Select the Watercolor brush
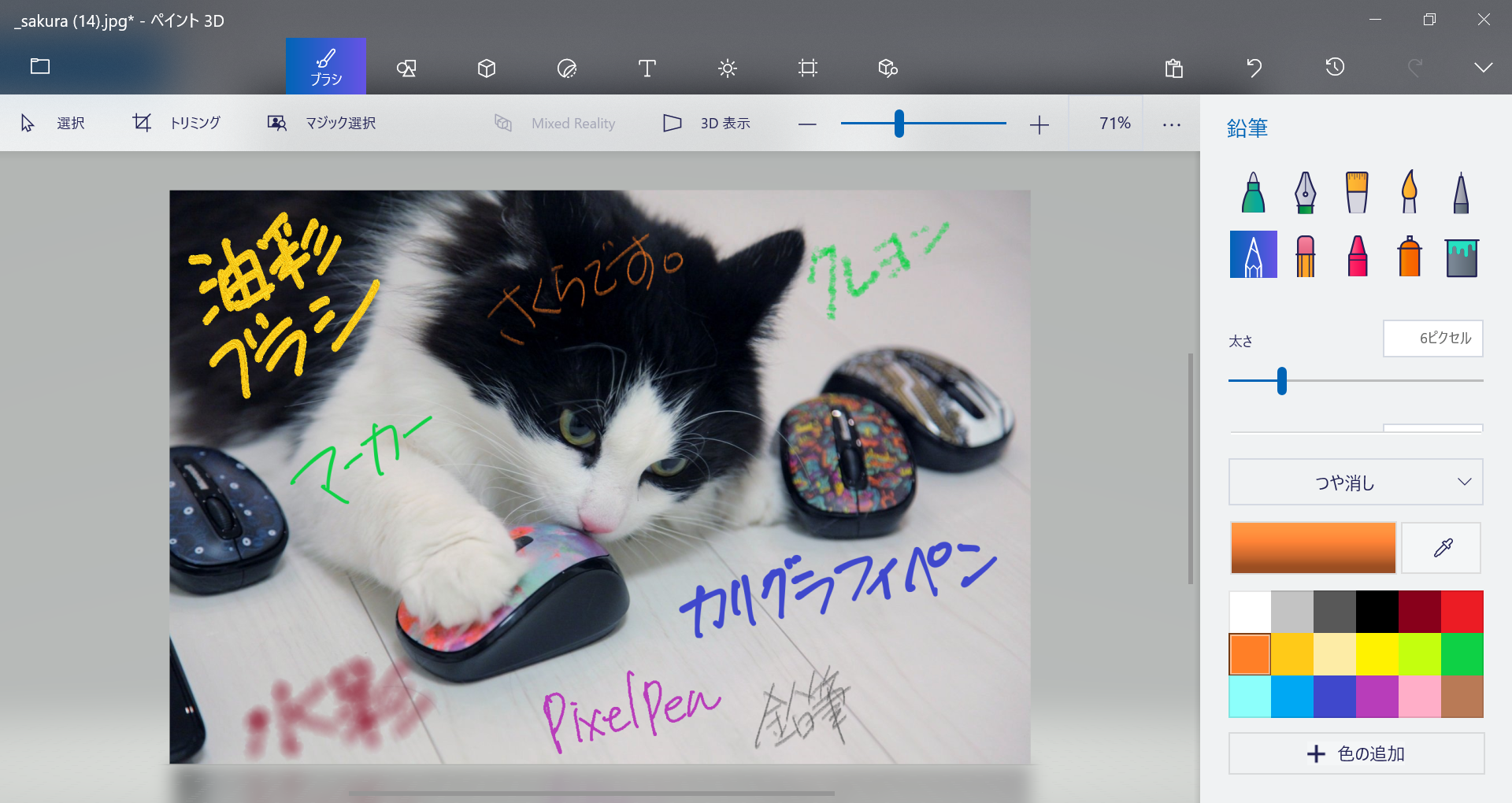The height and width of the screenshot is (803, 1512). 1409,192
